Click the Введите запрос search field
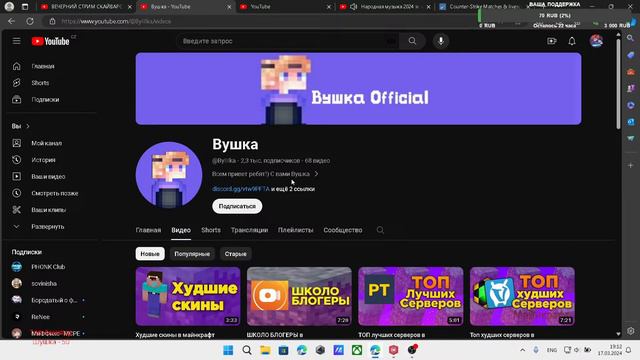The height and width of the screenshot is (360, 640). (x=286, y=41)
